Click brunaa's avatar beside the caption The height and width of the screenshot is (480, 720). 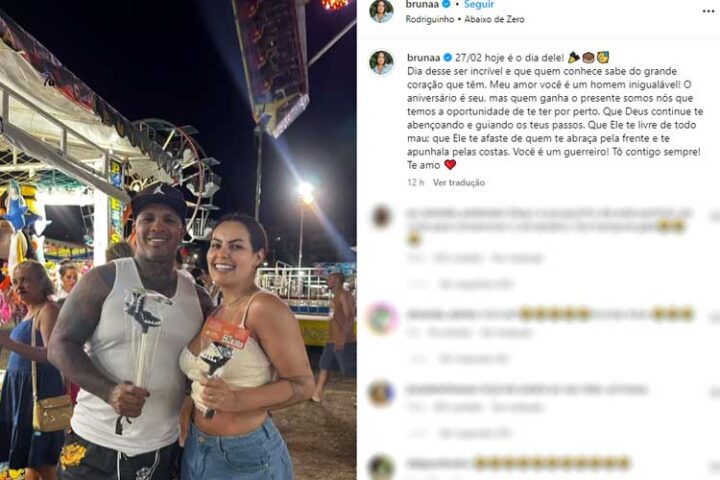[382, 62]
